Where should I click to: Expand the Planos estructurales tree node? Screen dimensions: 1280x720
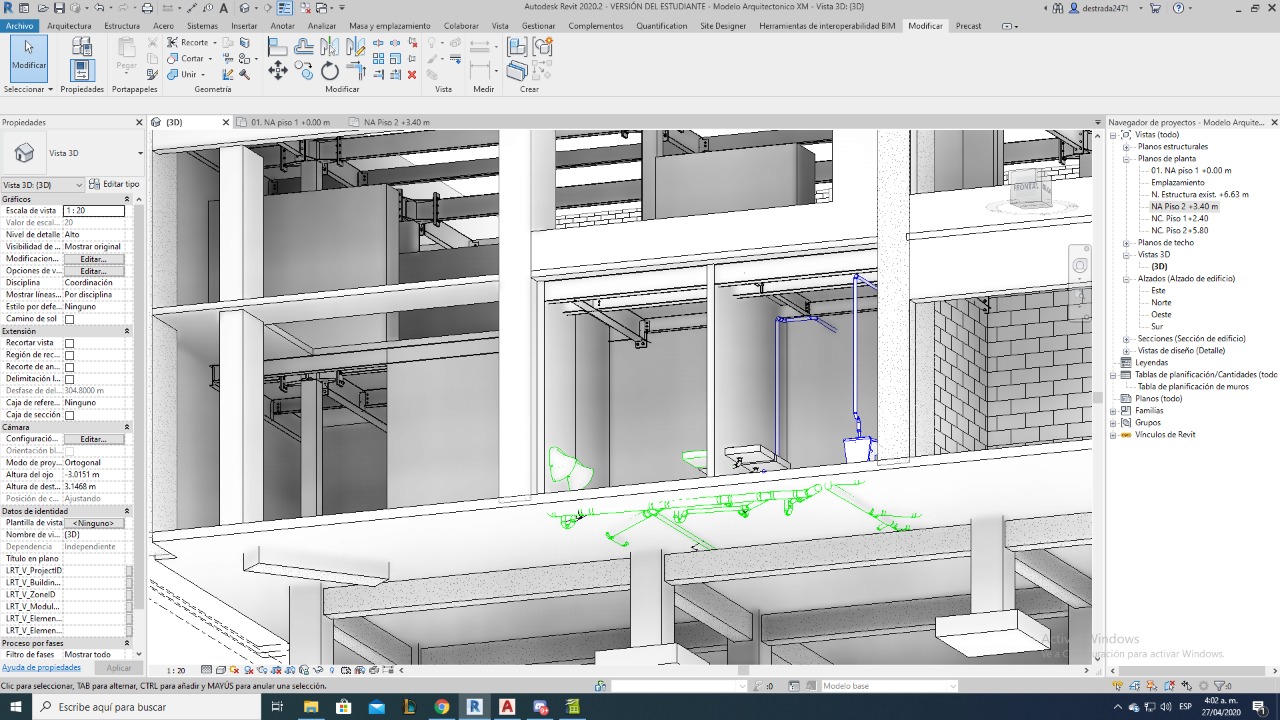(1126, 147)
